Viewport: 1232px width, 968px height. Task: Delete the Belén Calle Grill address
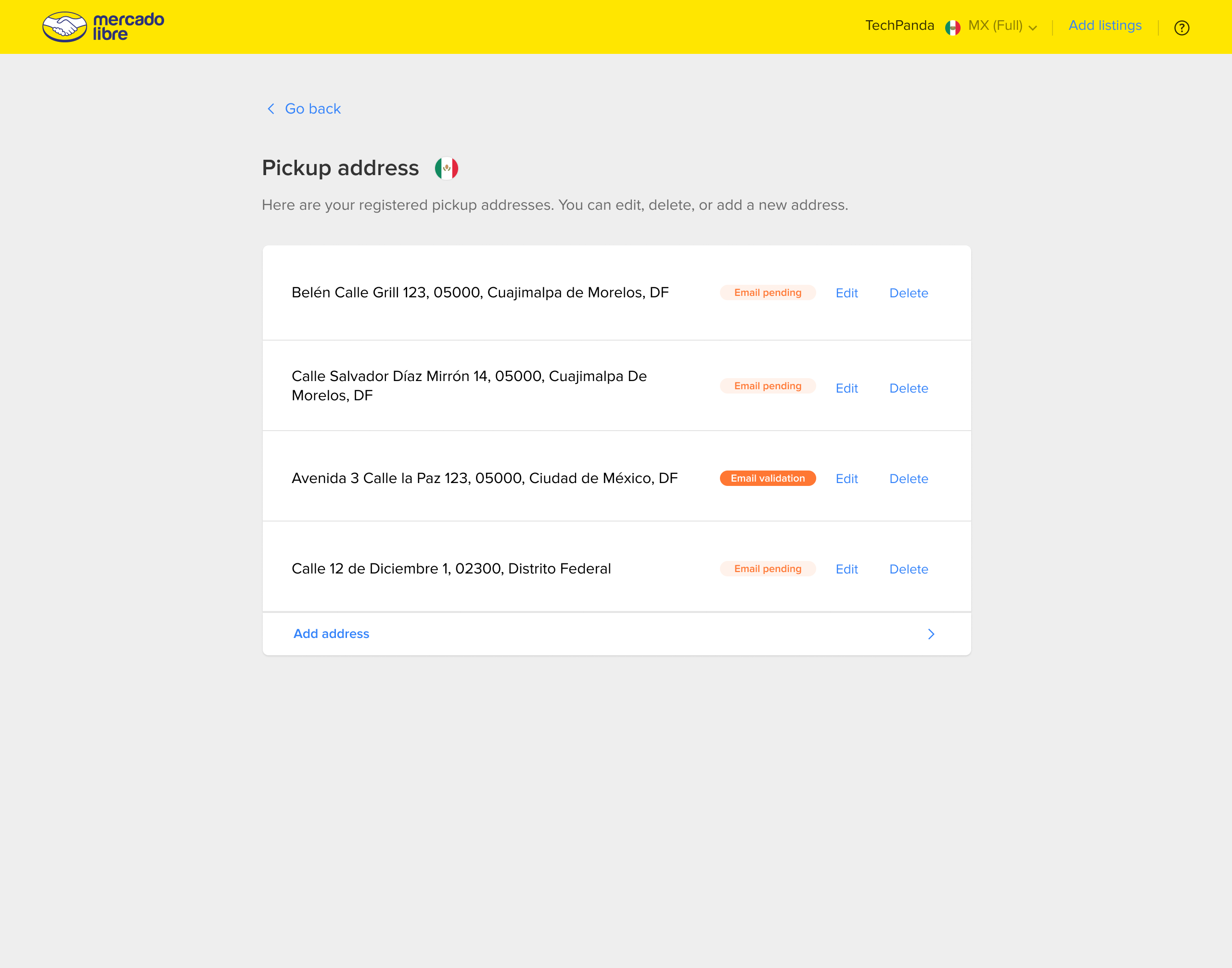point(908,293)
